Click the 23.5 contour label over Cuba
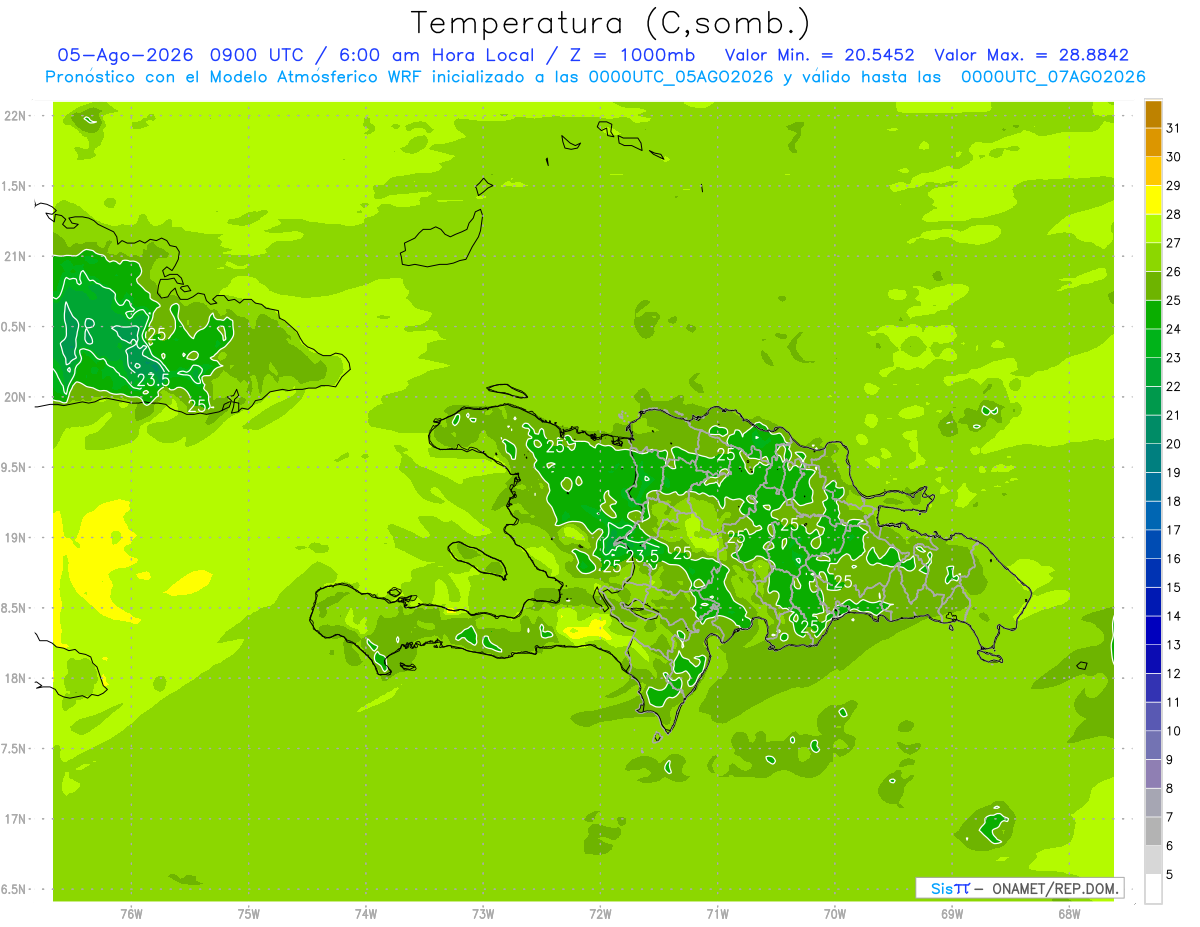This screenshot has height=927, width=1200. pyautogui.click(x=153, y=380)
